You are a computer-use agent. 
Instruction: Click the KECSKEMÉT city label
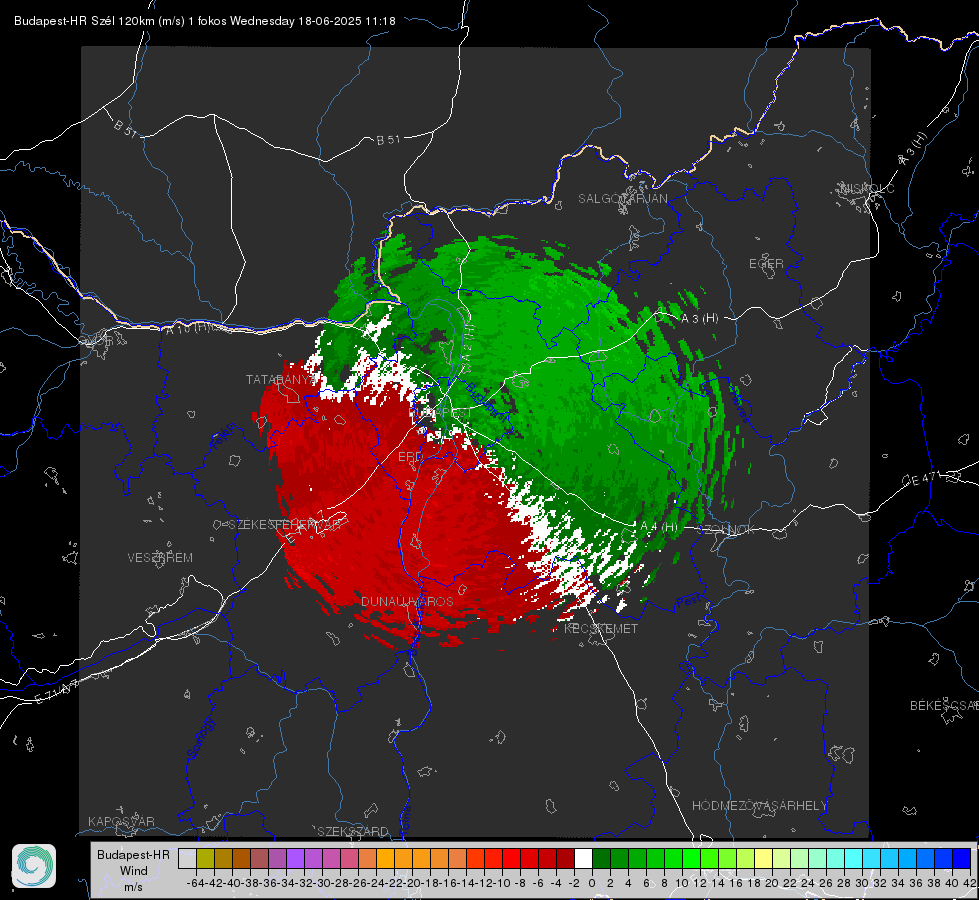click(601, 628)
